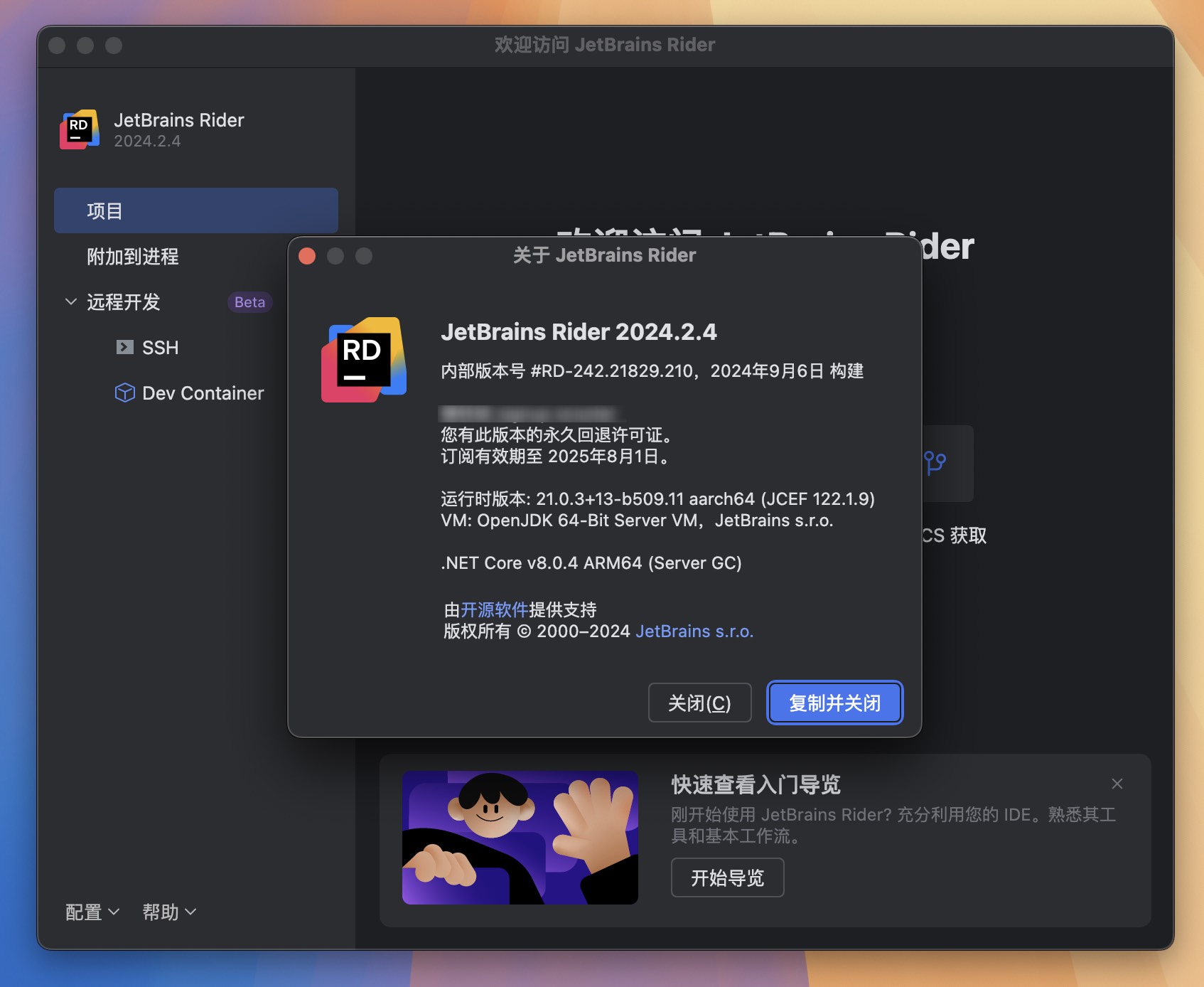Click the 2024.2.4 version text in the sidebar
Screen dimensions: 1204x987
tap(147, 141)
